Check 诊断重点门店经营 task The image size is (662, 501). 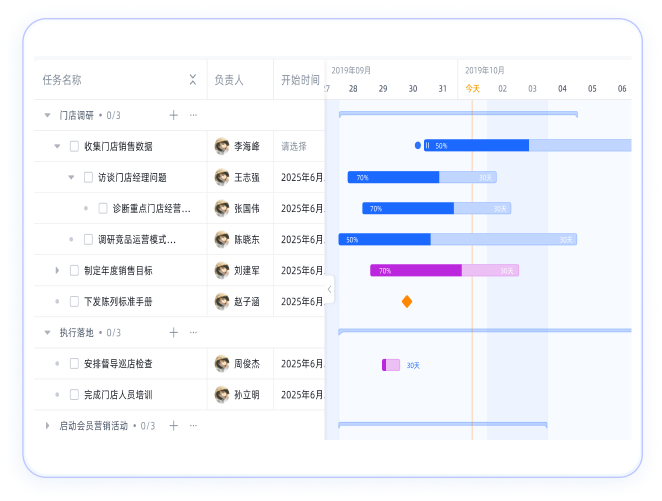(103, 208)
